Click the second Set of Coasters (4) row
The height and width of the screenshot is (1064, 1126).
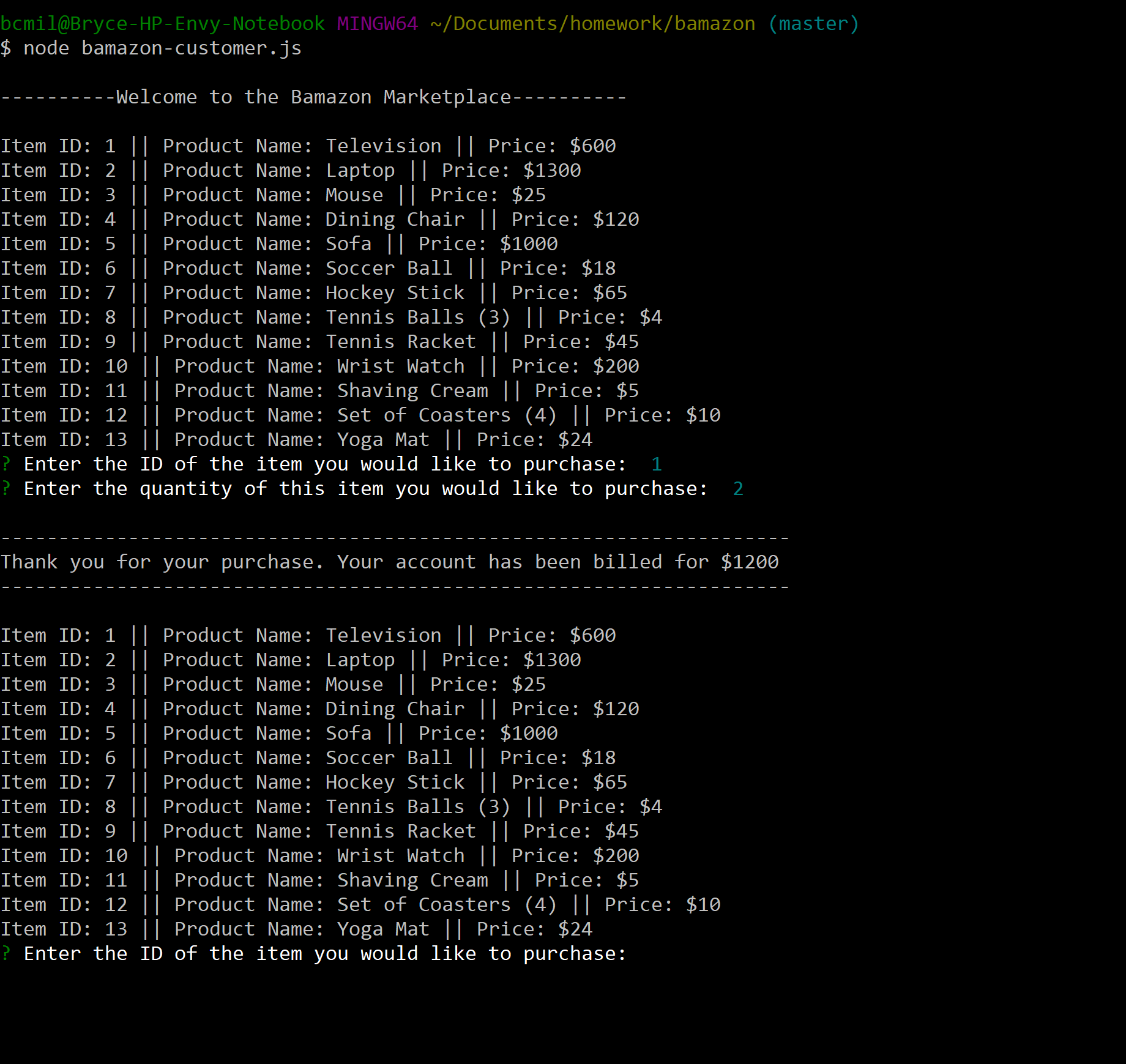coord(360,905)
